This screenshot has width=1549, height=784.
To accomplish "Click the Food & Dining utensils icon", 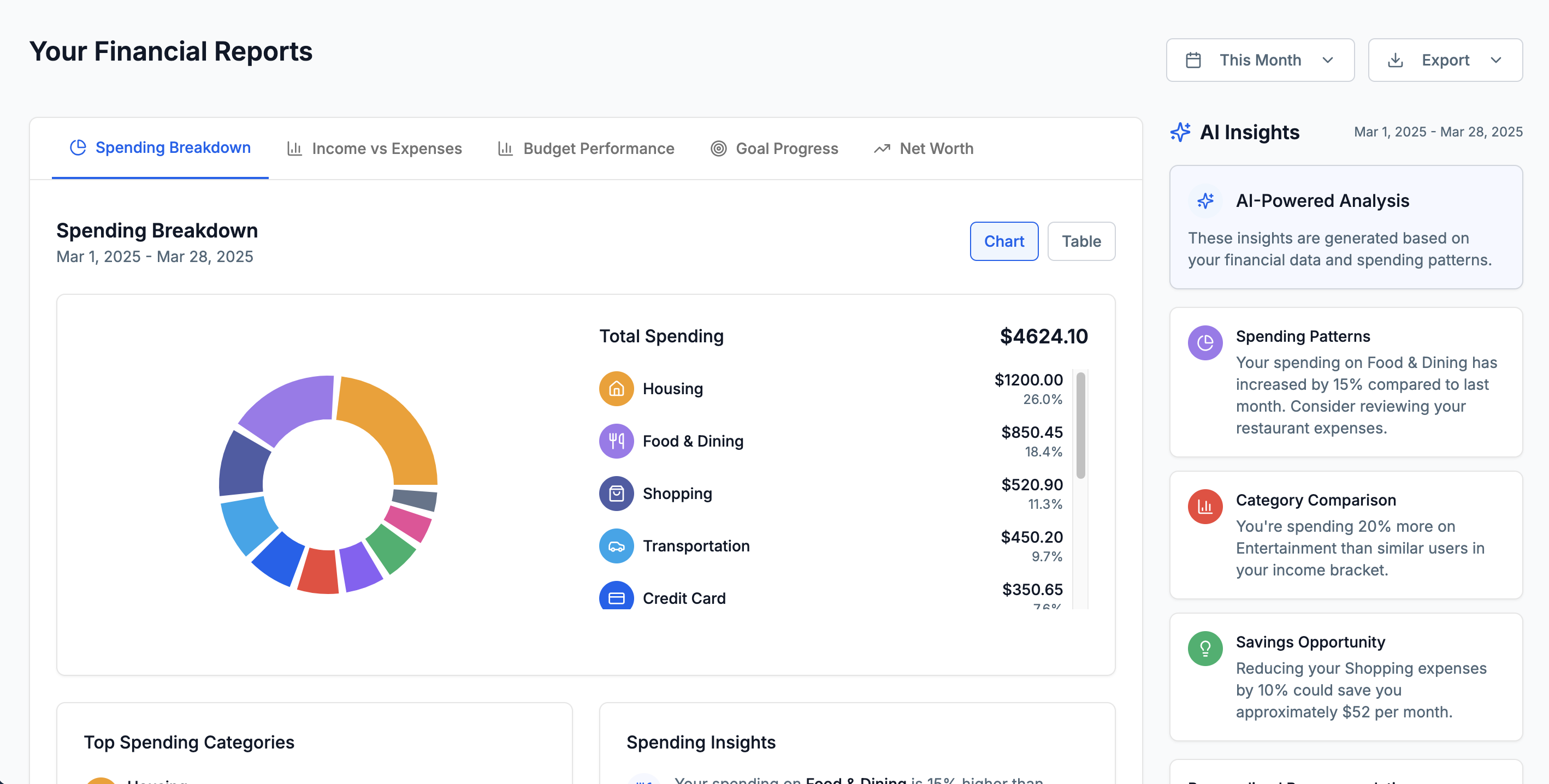I will coord(616,441).
